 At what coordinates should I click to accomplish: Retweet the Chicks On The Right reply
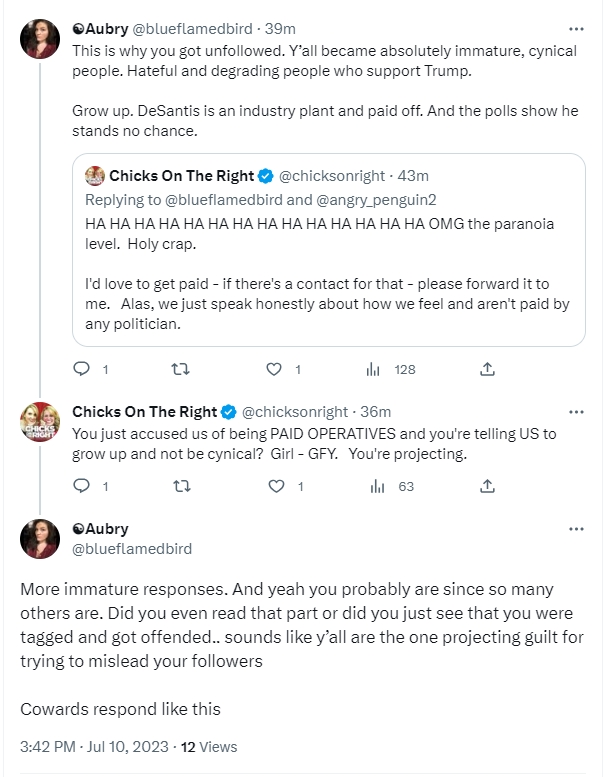[x=180, y=487]
